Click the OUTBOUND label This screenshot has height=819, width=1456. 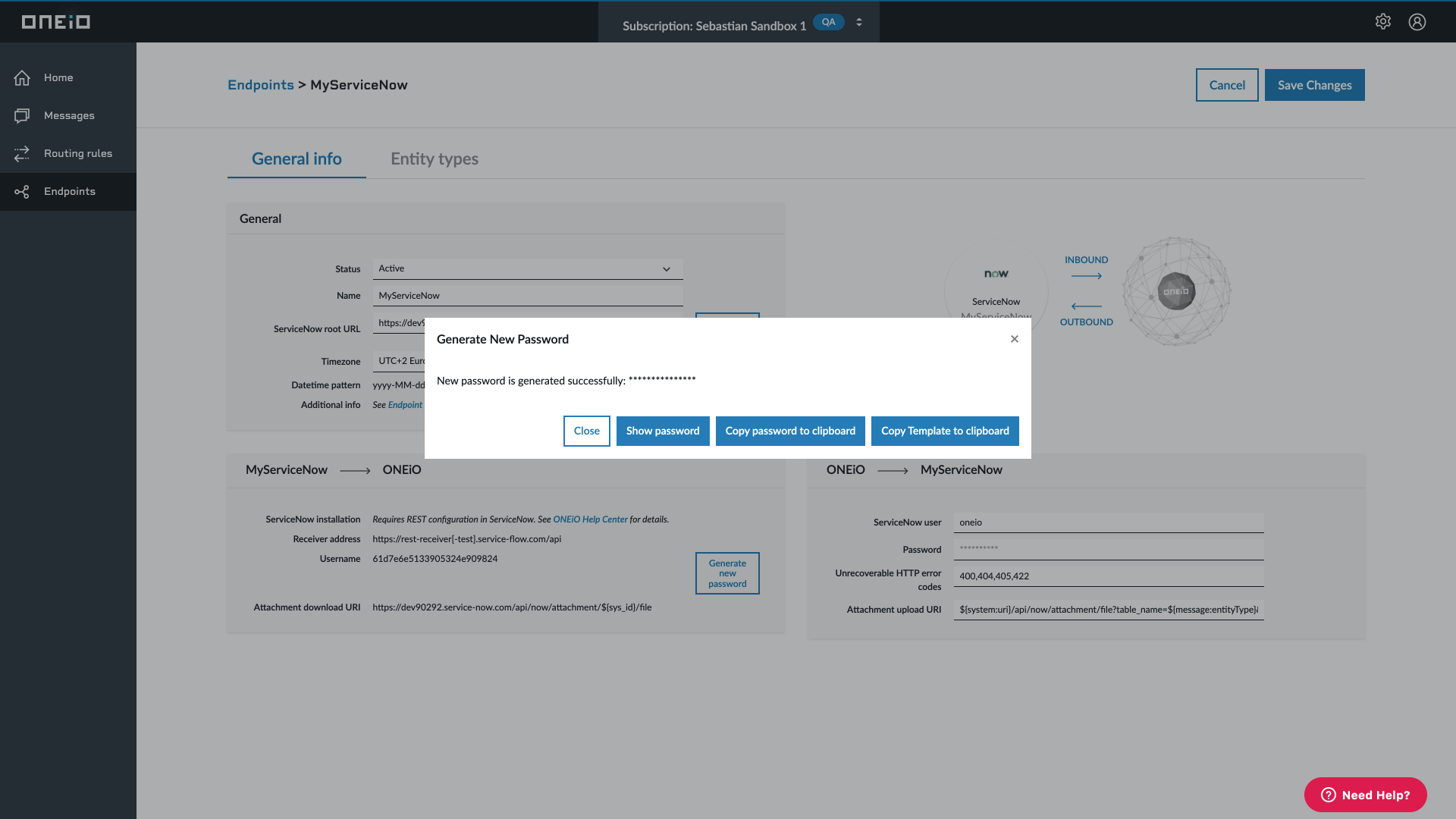click(x=1087, y=322)
